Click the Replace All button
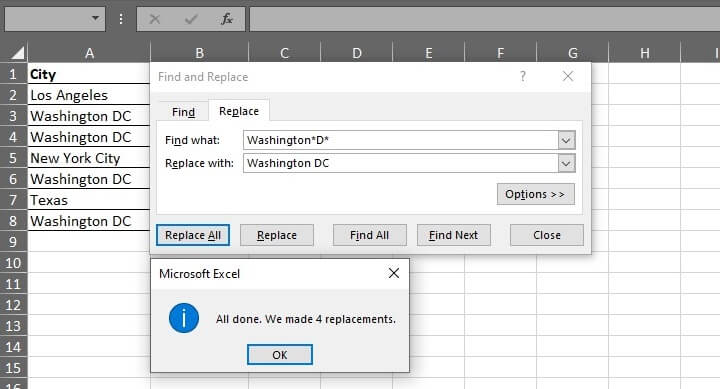Viewport: 720px width, 389px height. pos(193,235)
